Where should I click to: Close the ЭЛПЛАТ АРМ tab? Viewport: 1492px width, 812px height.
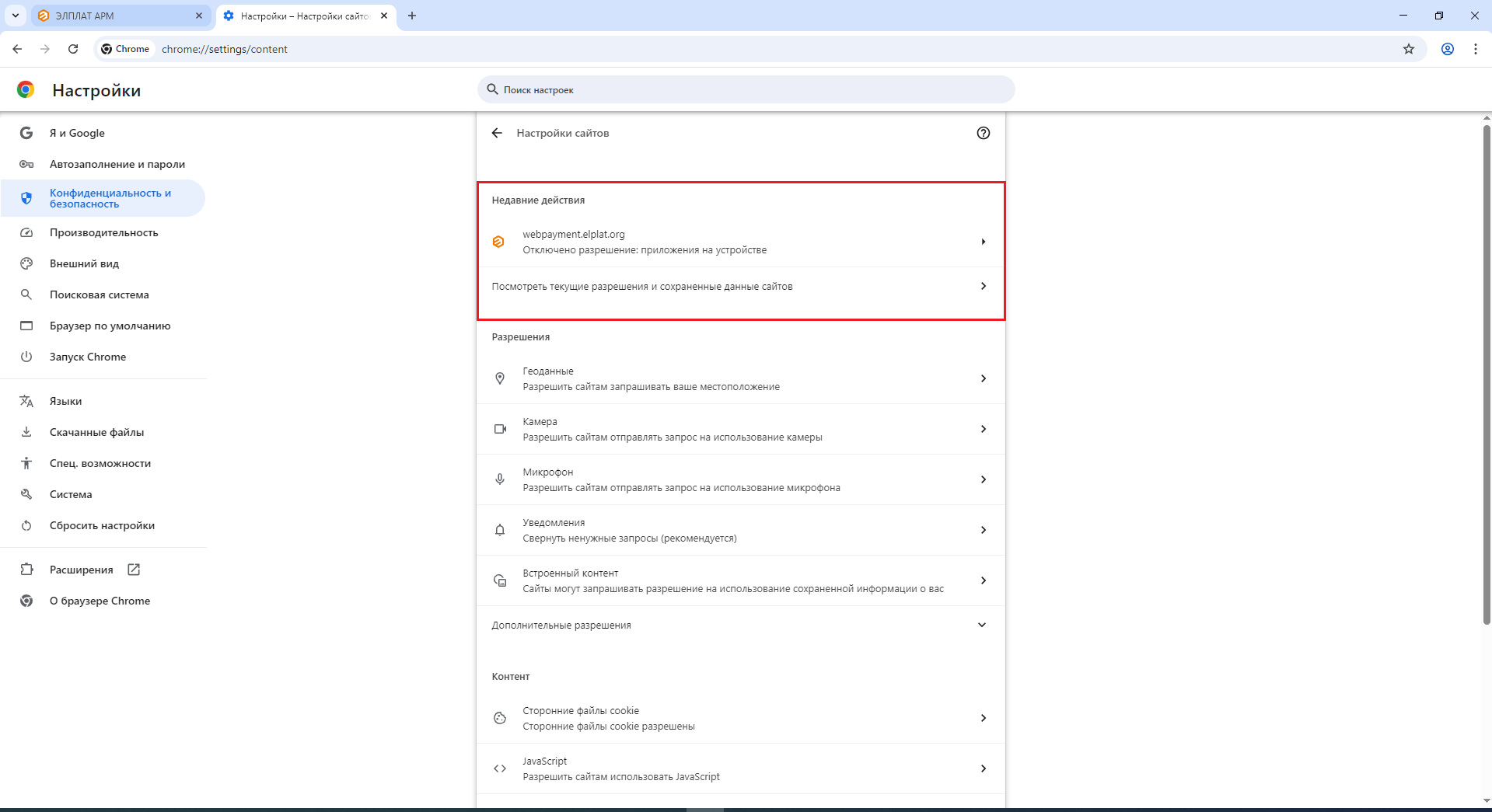tap(199, 16)
